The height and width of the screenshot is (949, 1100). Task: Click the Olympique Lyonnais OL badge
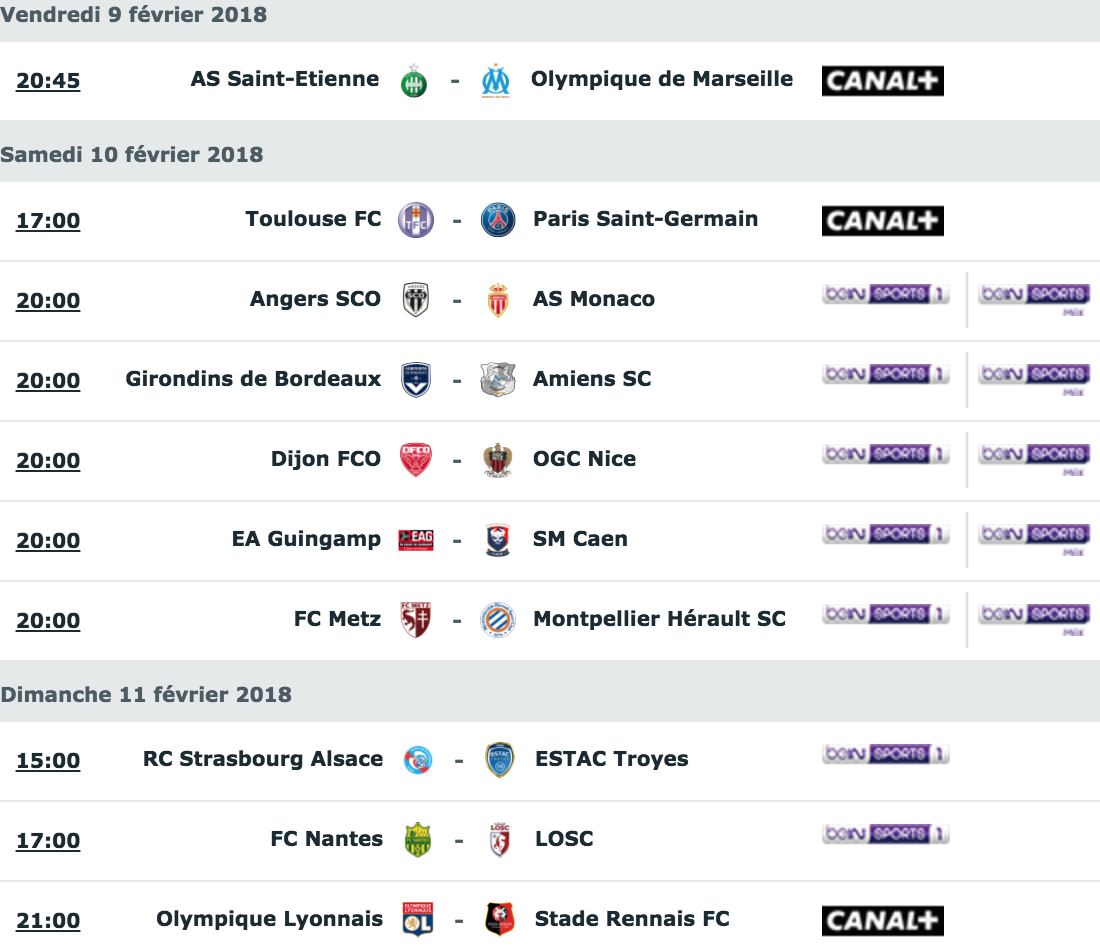tap(417, 919)
